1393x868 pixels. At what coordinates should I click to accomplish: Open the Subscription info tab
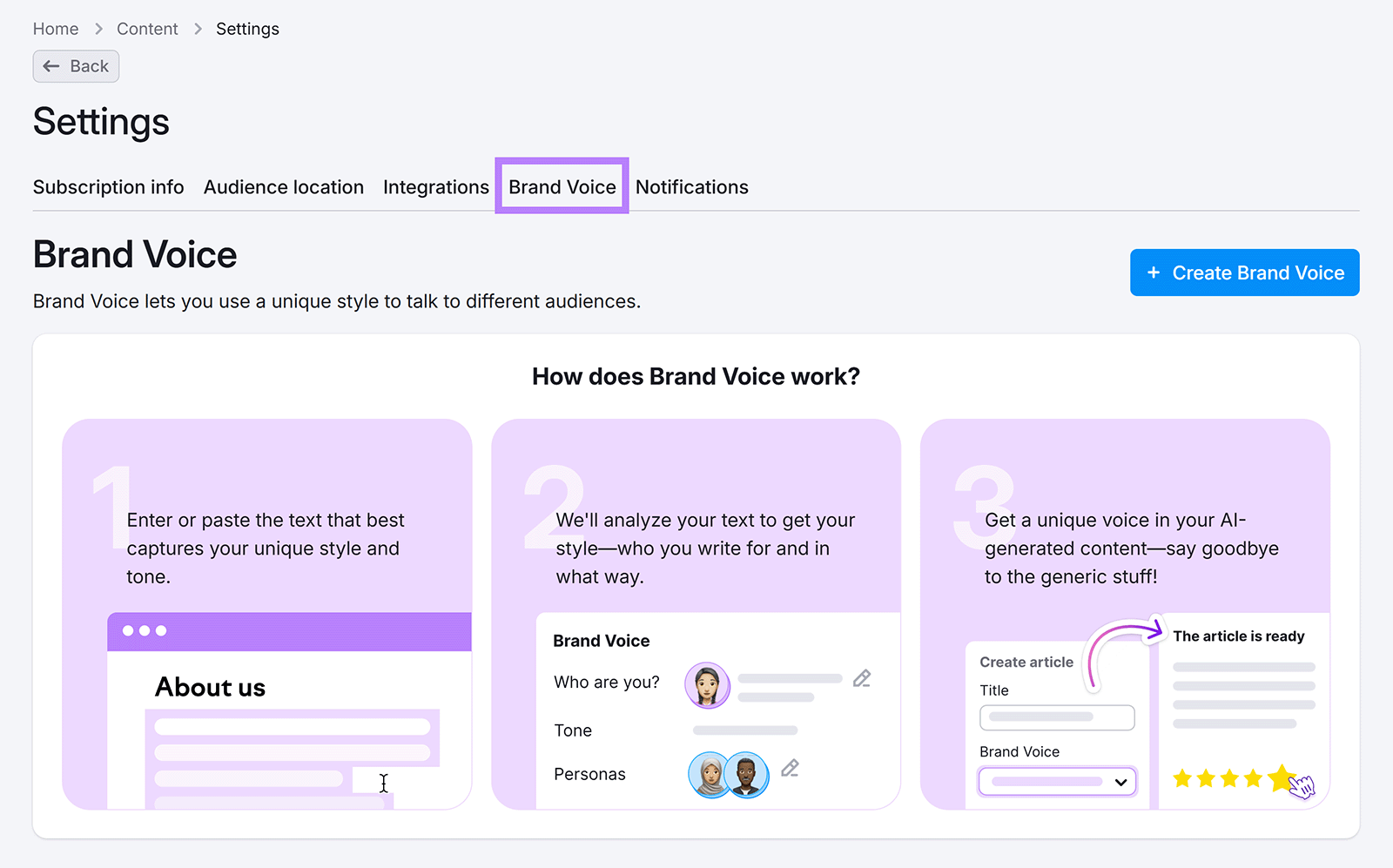[108, 186]
